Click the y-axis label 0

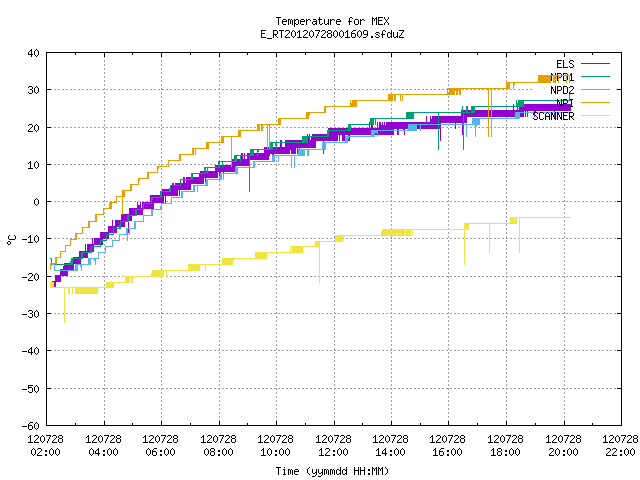coord(37,202)
